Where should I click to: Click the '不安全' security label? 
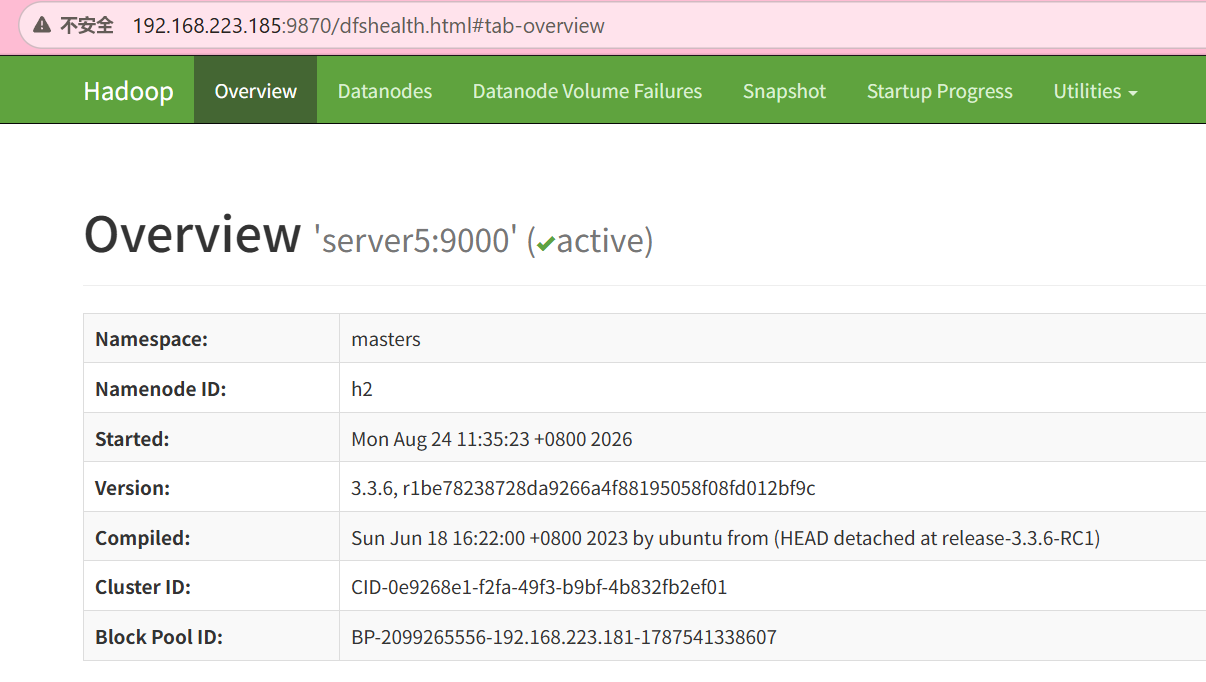click(x=87, y=26)
